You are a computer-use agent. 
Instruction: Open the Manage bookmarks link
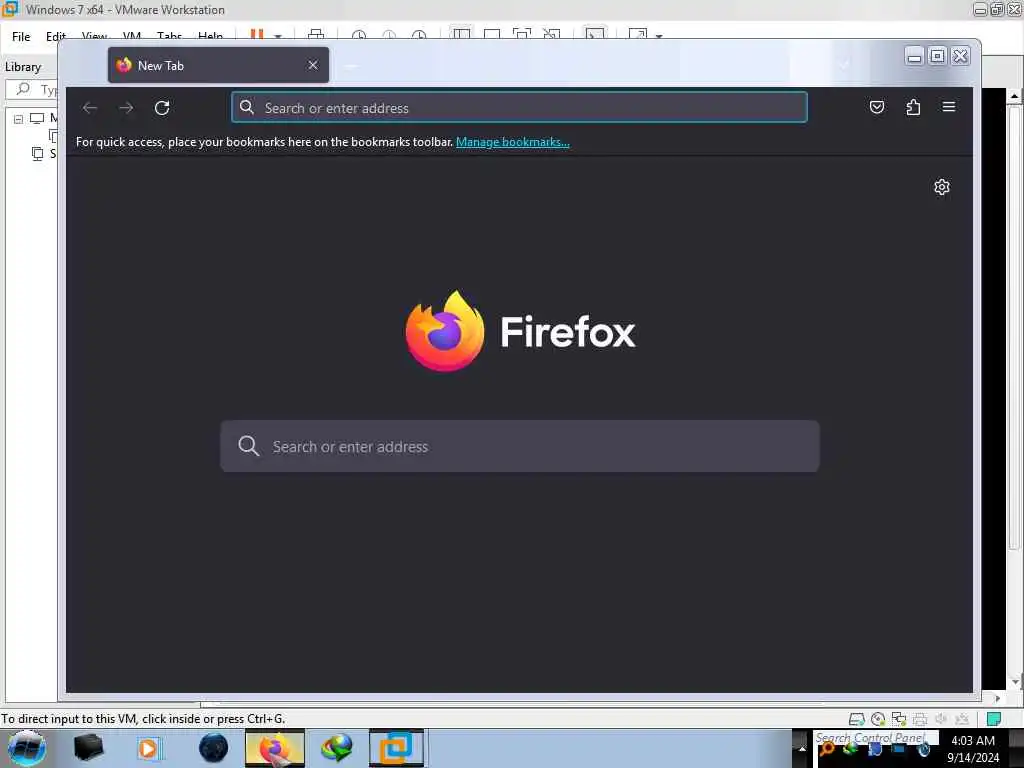click(x=513, y=142)
